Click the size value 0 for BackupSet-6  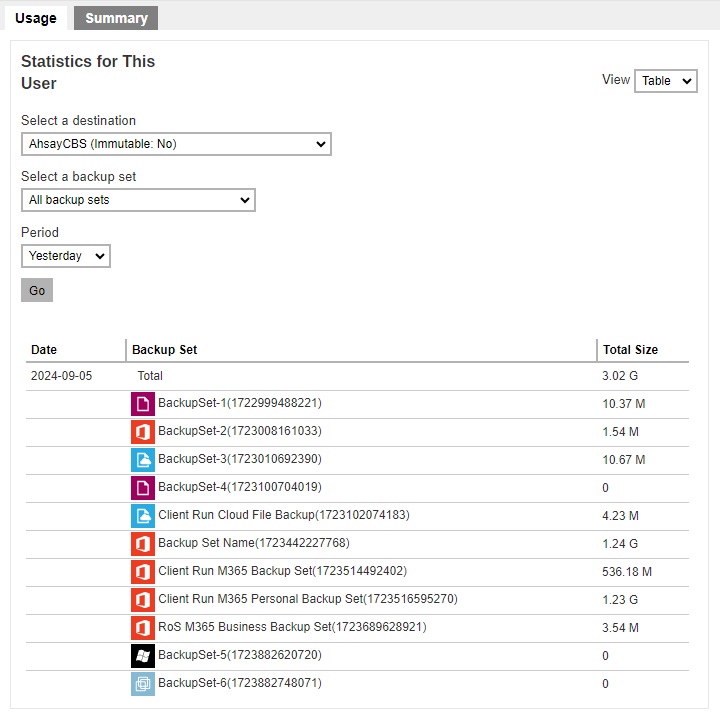pos(605,684)
